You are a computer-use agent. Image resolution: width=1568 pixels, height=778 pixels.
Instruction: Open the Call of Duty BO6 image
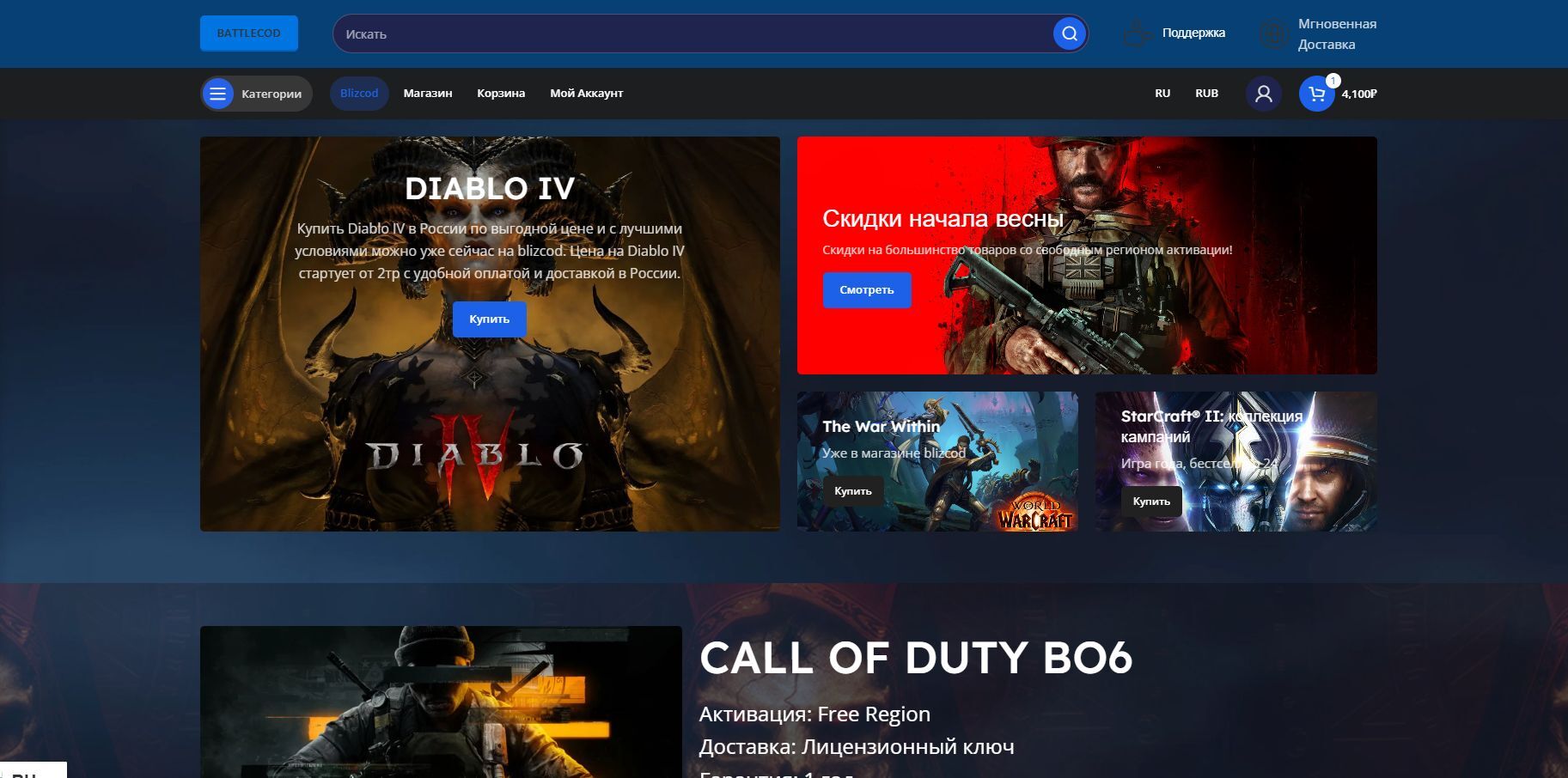point(441,702)
